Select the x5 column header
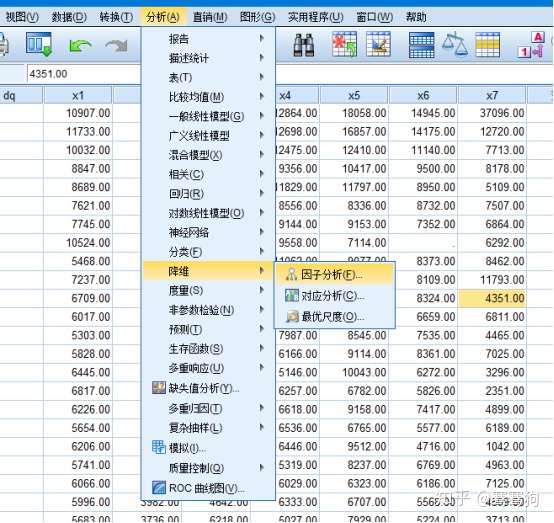The height and width of the screenshot is (523, 554). coord(354,95)
